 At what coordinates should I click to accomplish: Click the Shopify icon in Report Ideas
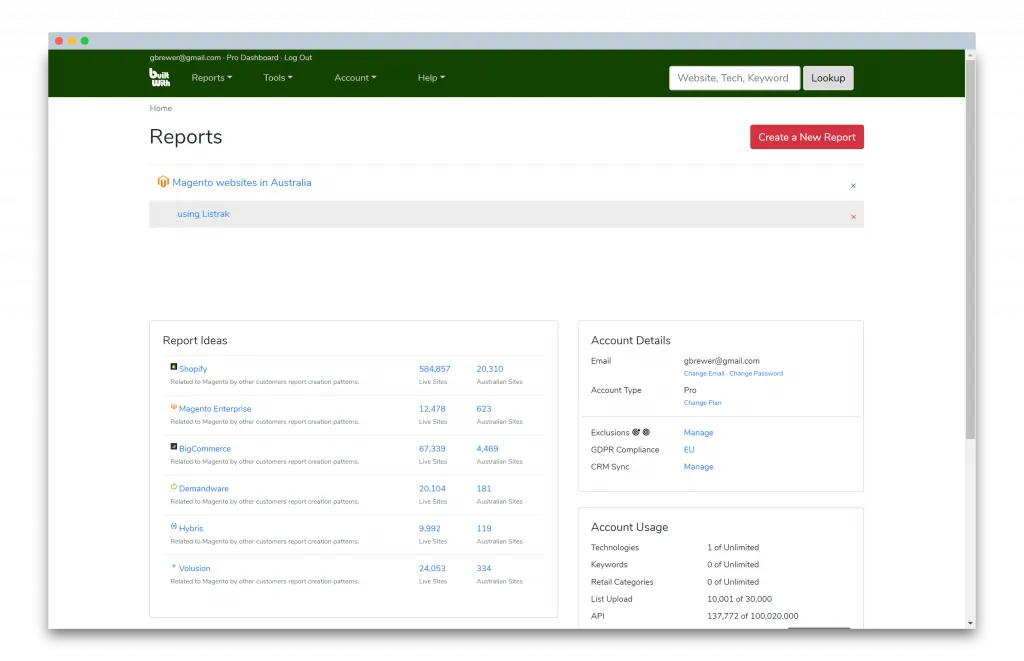point(174,367)
